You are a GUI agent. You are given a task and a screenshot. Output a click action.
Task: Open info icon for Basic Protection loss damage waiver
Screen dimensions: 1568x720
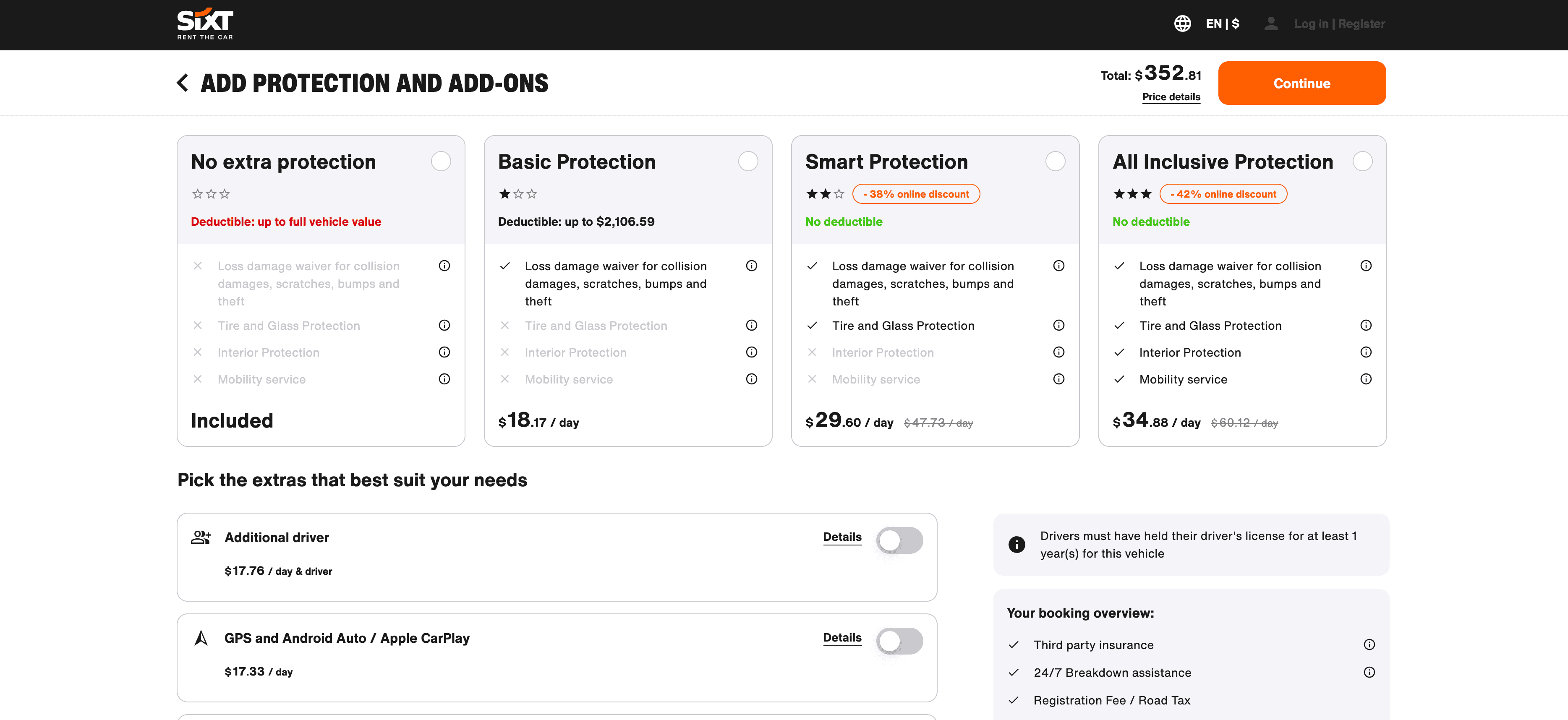pyautogui.click(x=751, y=266)
